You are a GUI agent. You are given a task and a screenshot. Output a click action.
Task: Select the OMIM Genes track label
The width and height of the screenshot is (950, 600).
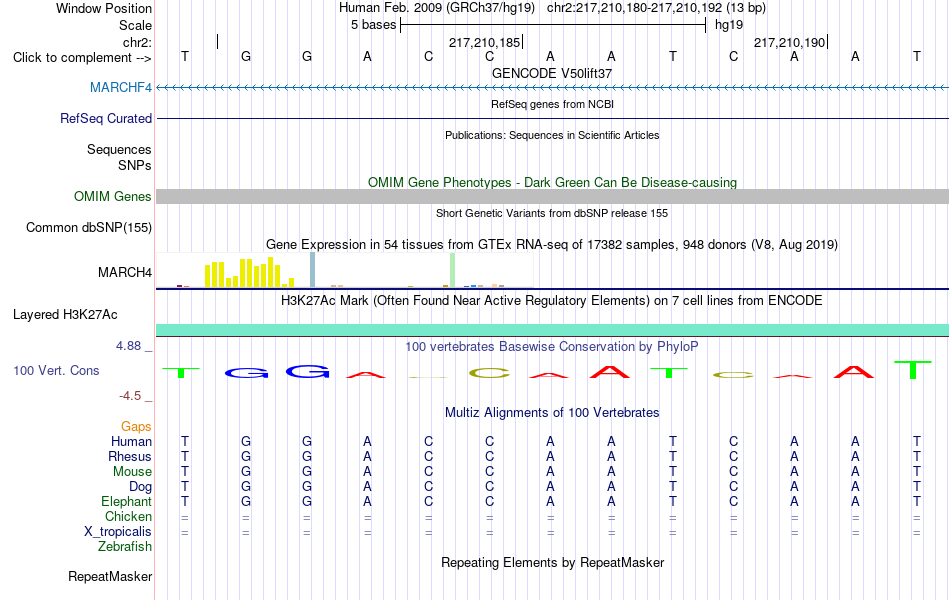coord(113,196)
